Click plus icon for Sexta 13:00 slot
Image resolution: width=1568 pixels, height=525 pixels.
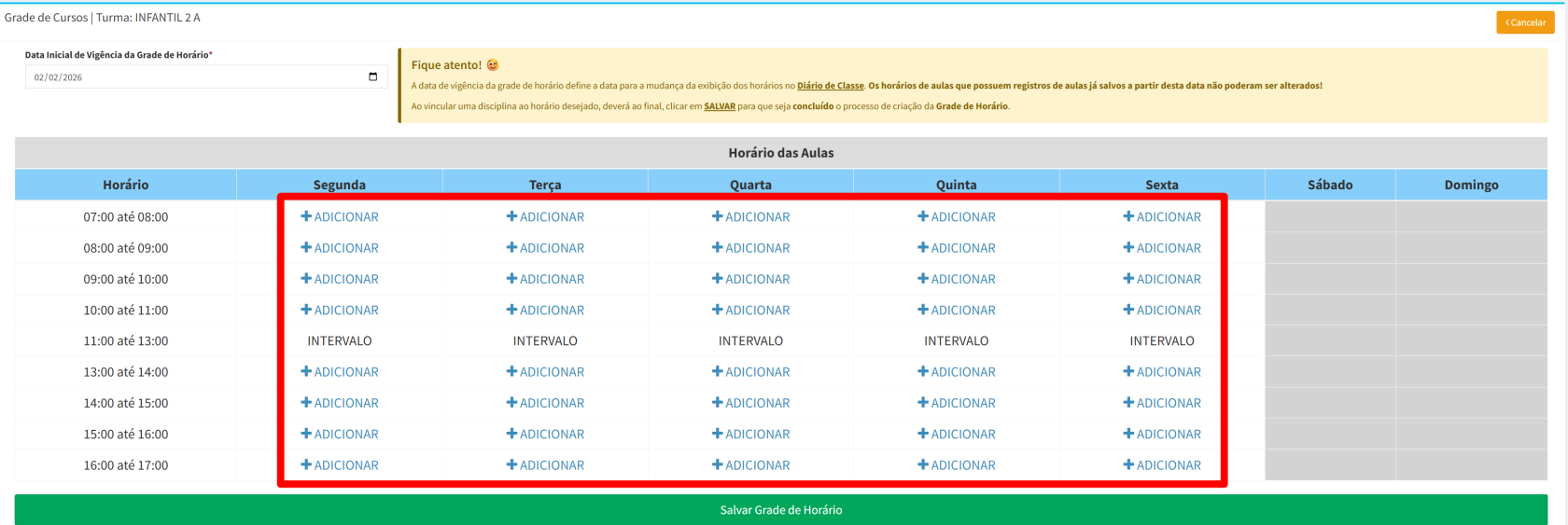1128,371
